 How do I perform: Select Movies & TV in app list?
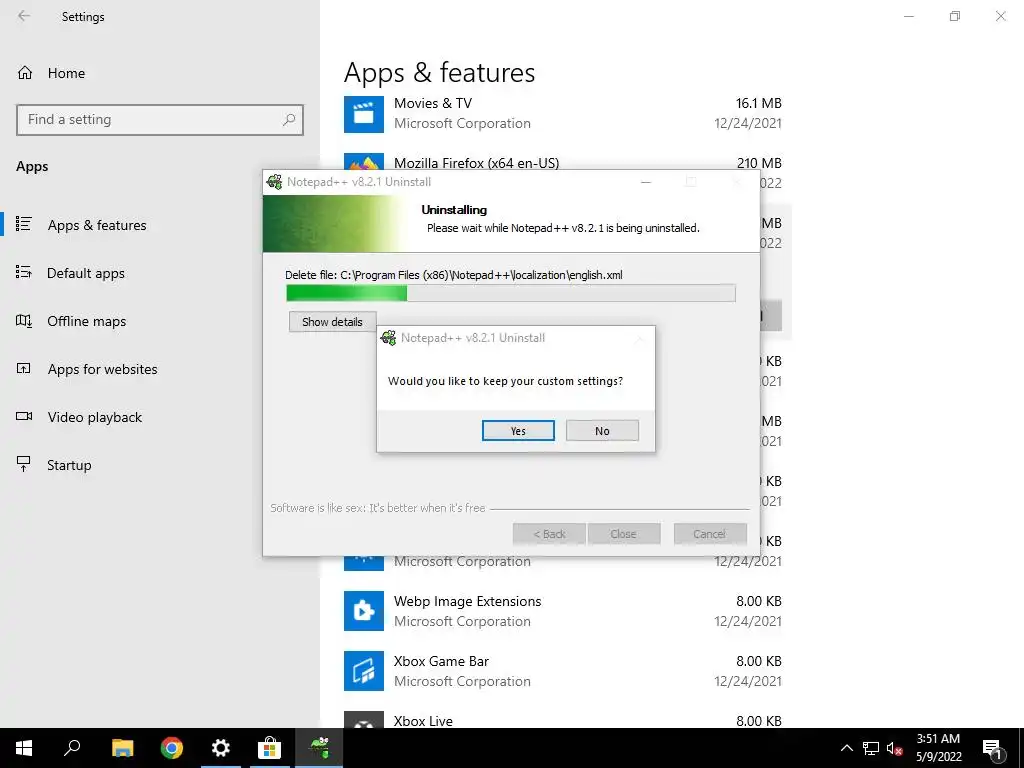[x=563, y=114]
